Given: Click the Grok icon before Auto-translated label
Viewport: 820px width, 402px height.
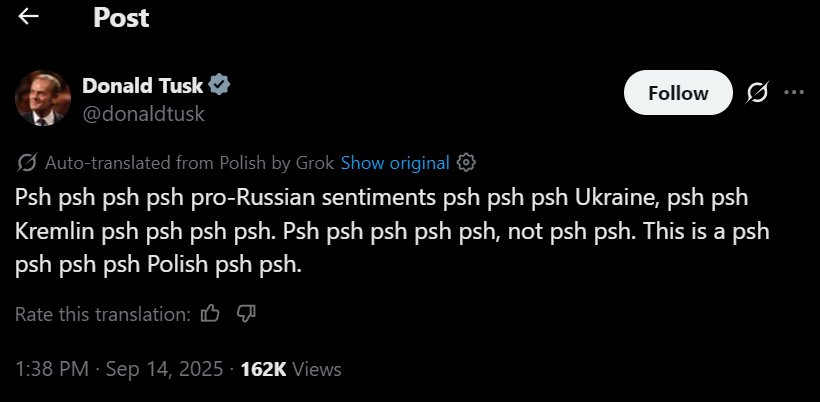Looking at the screenshot, I should coord(27,163).
